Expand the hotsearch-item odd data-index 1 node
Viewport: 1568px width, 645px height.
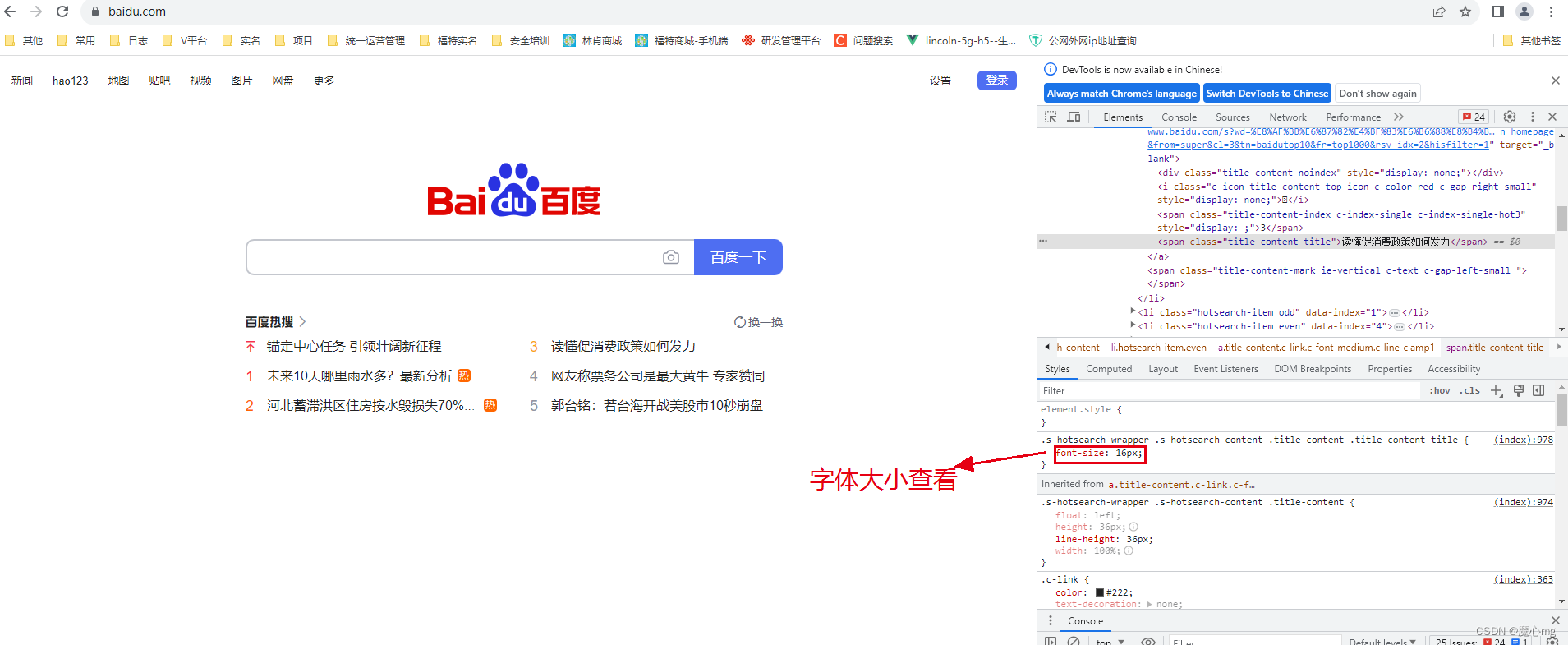pos(1133,311)
